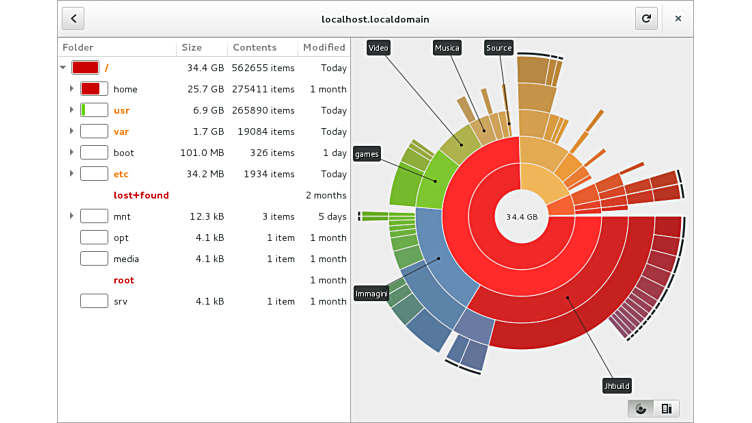Go back using the back arrow button

tap(73, 18)
